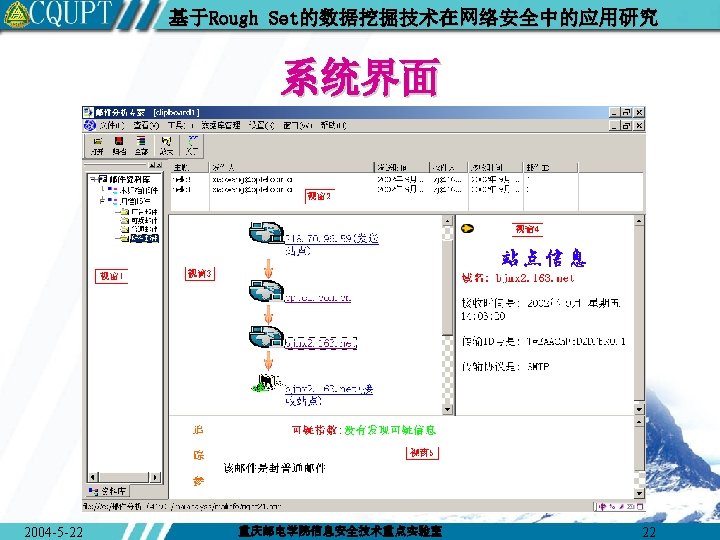Open the bjmx2.163.net link in the route diagram
Screen dimensions: 720x540
[321, 343]
